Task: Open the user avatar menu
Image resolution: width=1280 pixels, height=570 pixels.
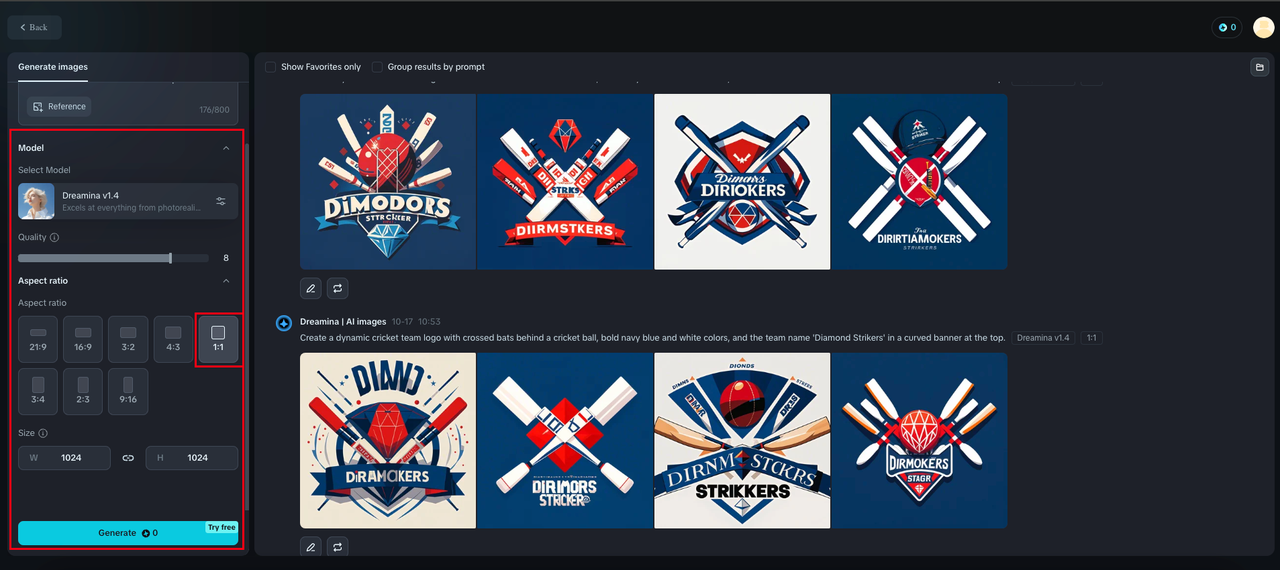Action: tap(1263, 27)
